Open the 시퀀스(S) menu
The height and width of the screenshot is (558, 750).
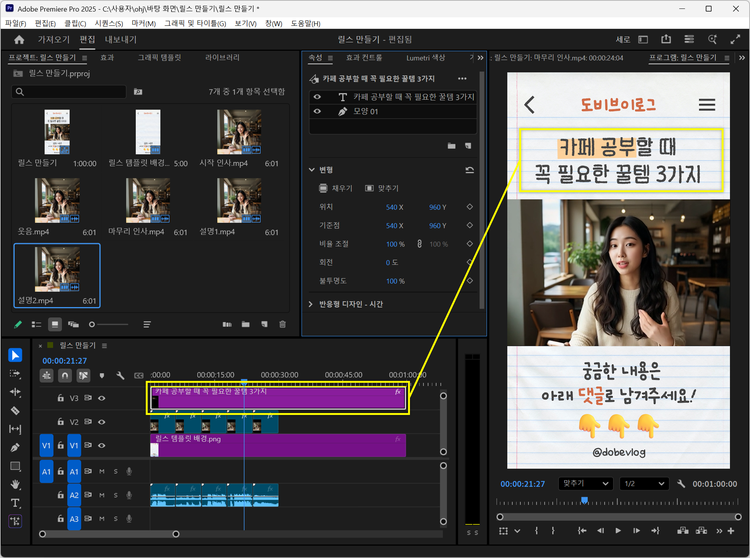[x=108, y=22]
